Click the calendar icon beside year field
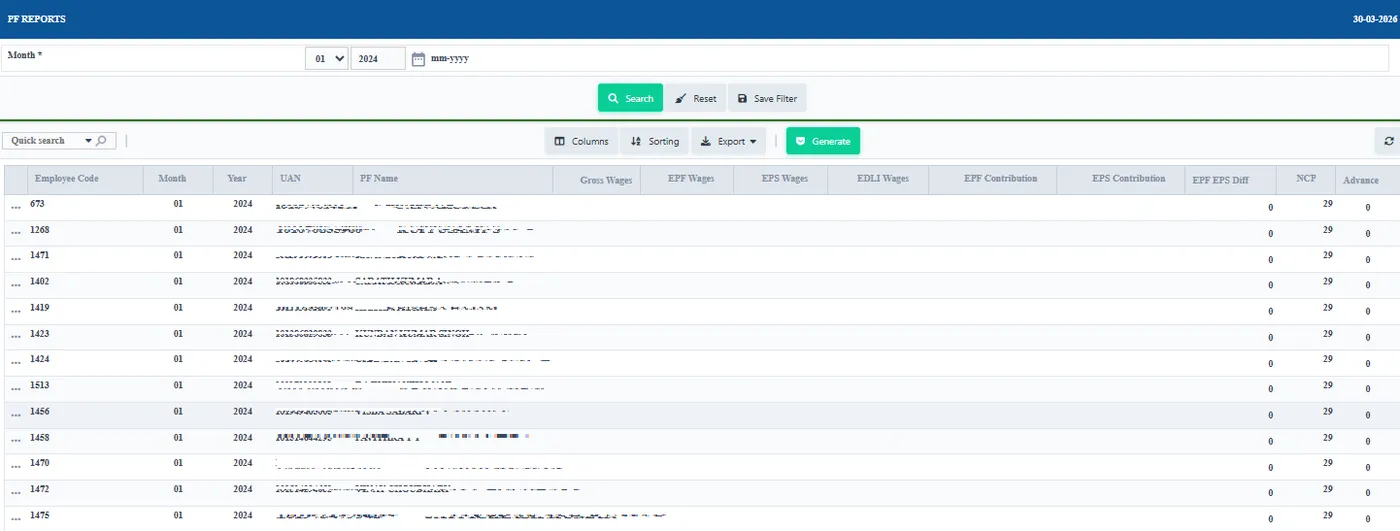Image resolution: width=1400 pixels, height=531 pixels. [419, 59]
